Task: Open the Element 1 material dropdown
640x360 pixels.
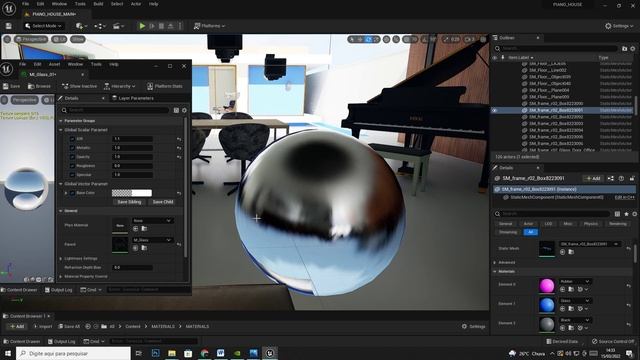Action: click(575, 301)
